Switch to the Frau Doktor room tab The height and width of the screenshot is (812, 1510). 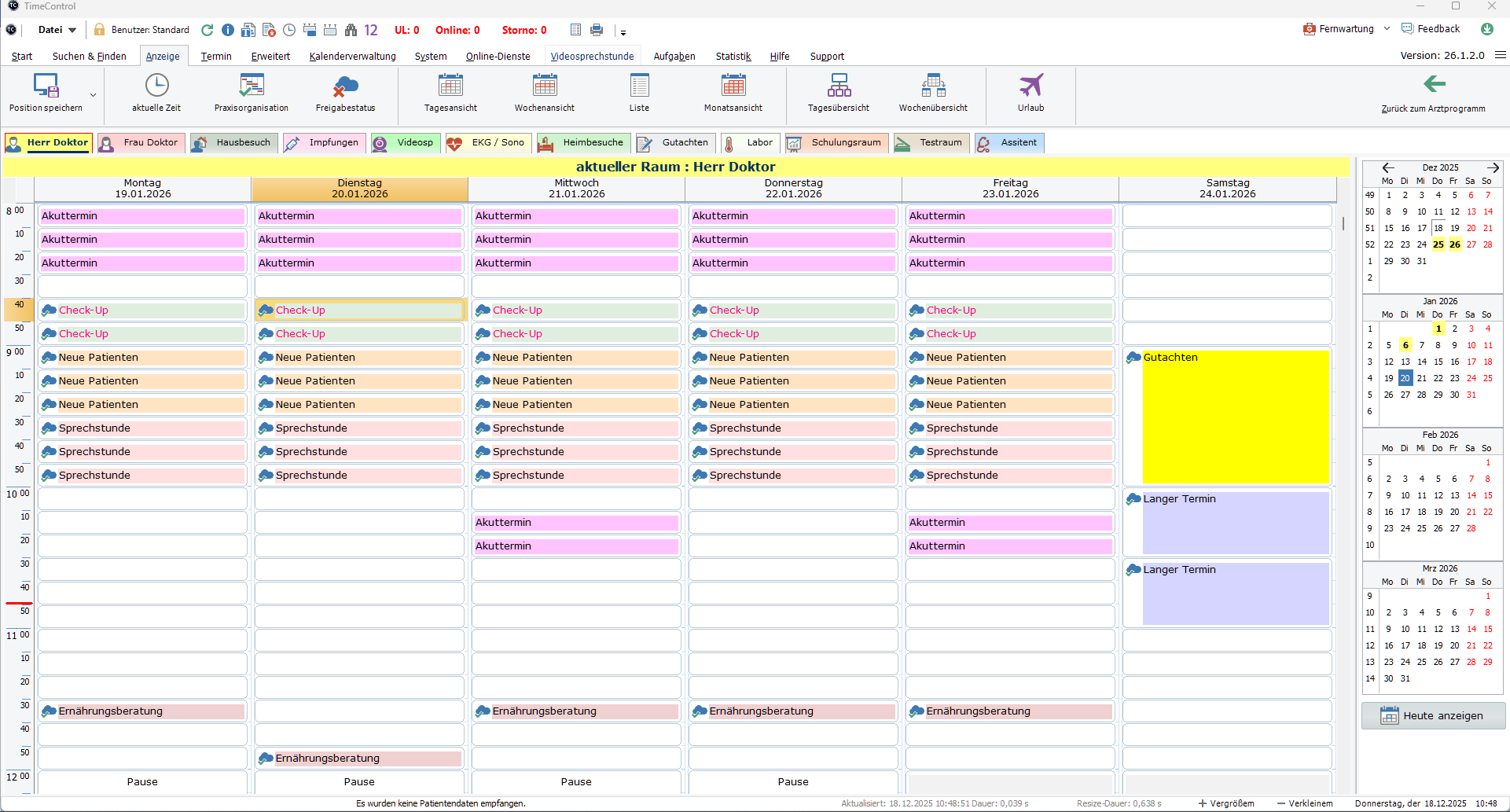coord(141,143)
